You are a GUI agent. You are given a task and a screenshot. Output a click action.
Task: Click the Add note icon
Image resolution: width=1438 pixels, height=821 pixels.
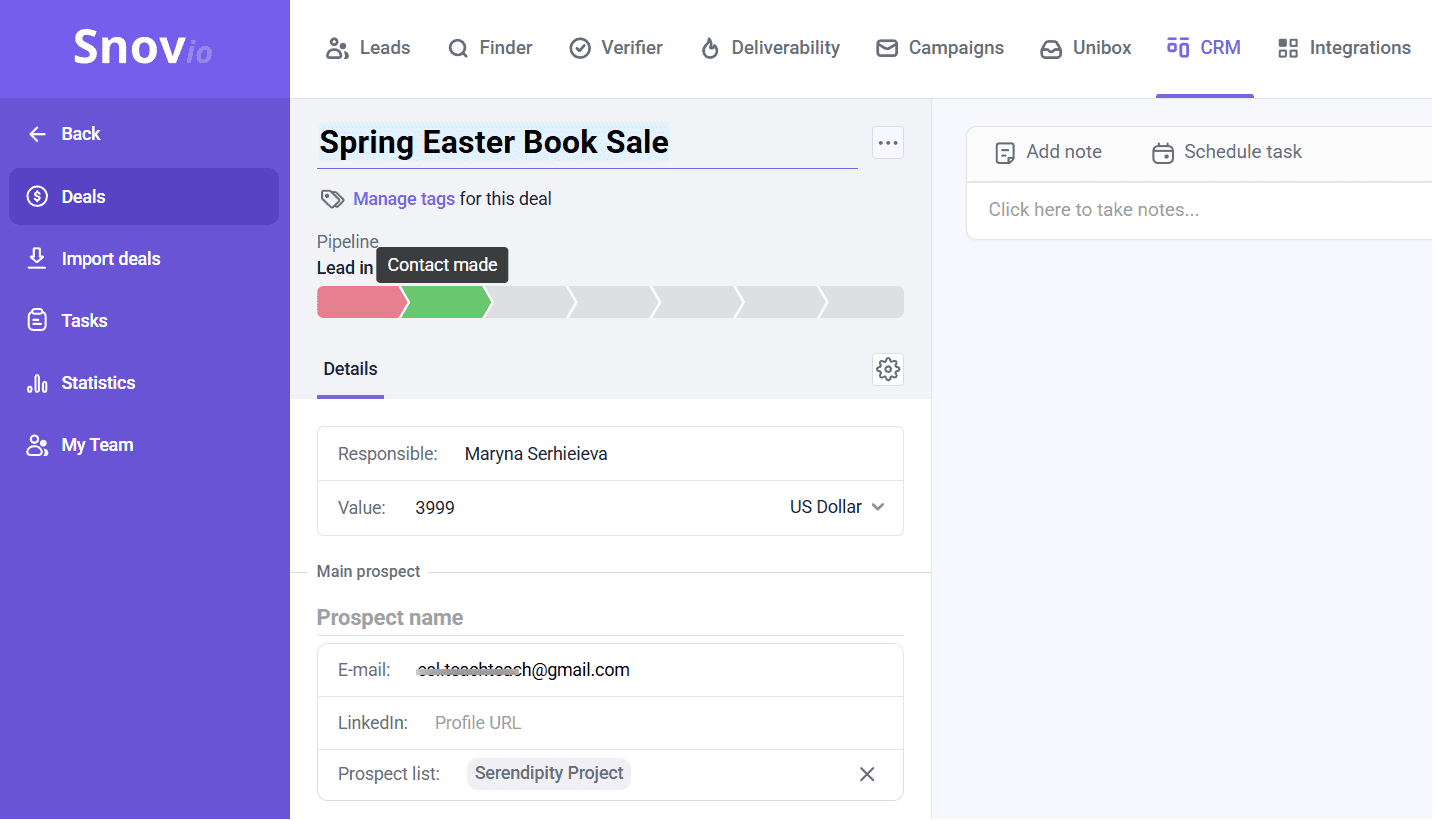pyautogui.click(x=1005, y=153)
